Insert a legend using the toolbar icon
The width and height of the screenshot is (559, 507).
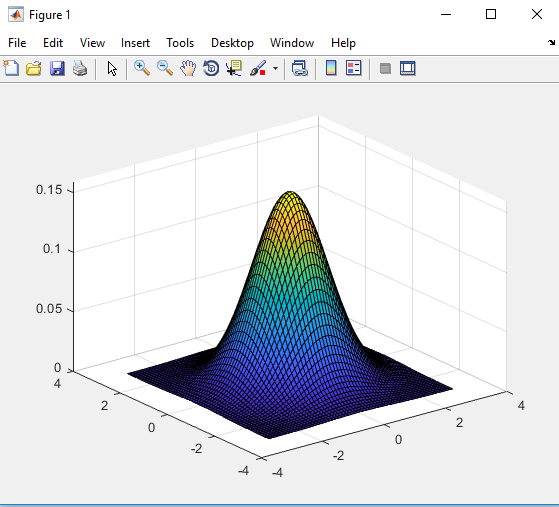coord(354,68)
